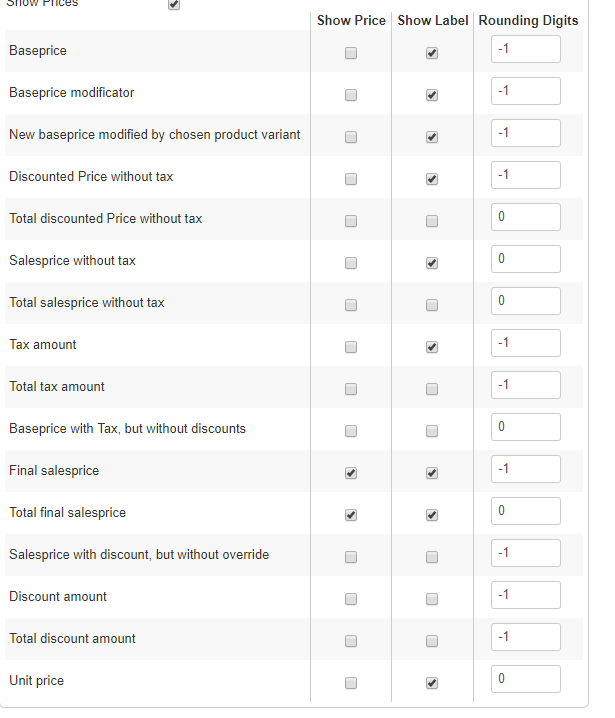Focus Rounding Digits field for Final salesprice
Screen dimensions: 615x718
[x=525, y=470]
